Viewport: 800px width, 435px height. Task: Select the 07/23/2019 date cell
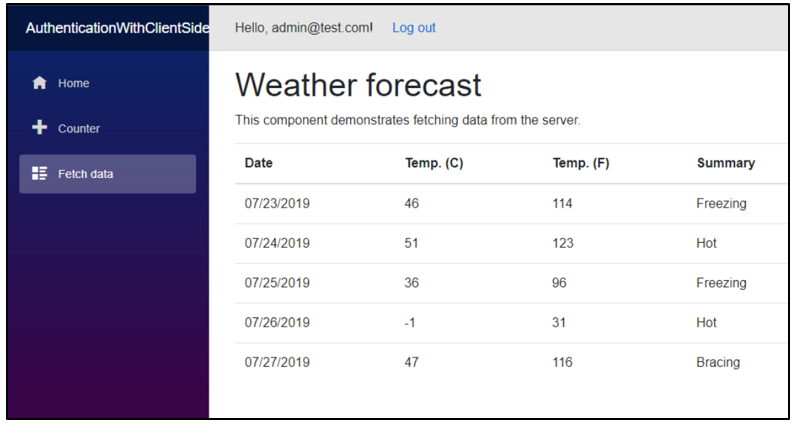coord(277,203)
